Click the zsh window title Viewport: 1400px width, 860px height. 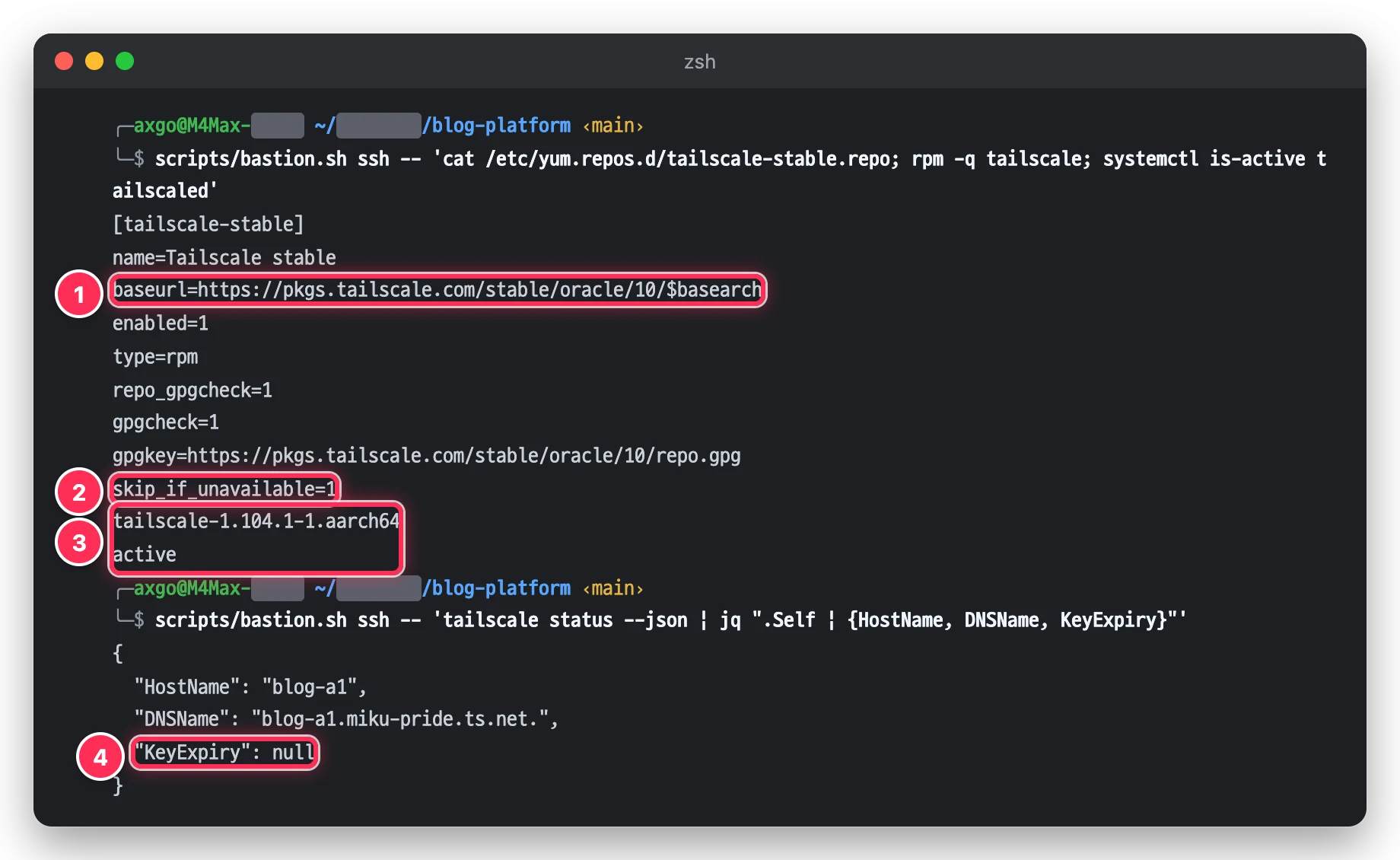point(699,62)
